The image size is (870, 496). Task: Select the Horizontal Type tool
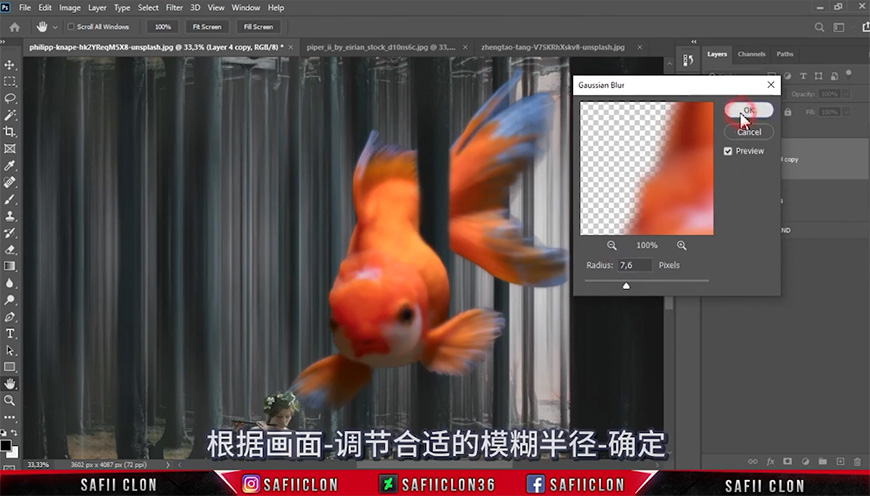[x=9, y=333]
